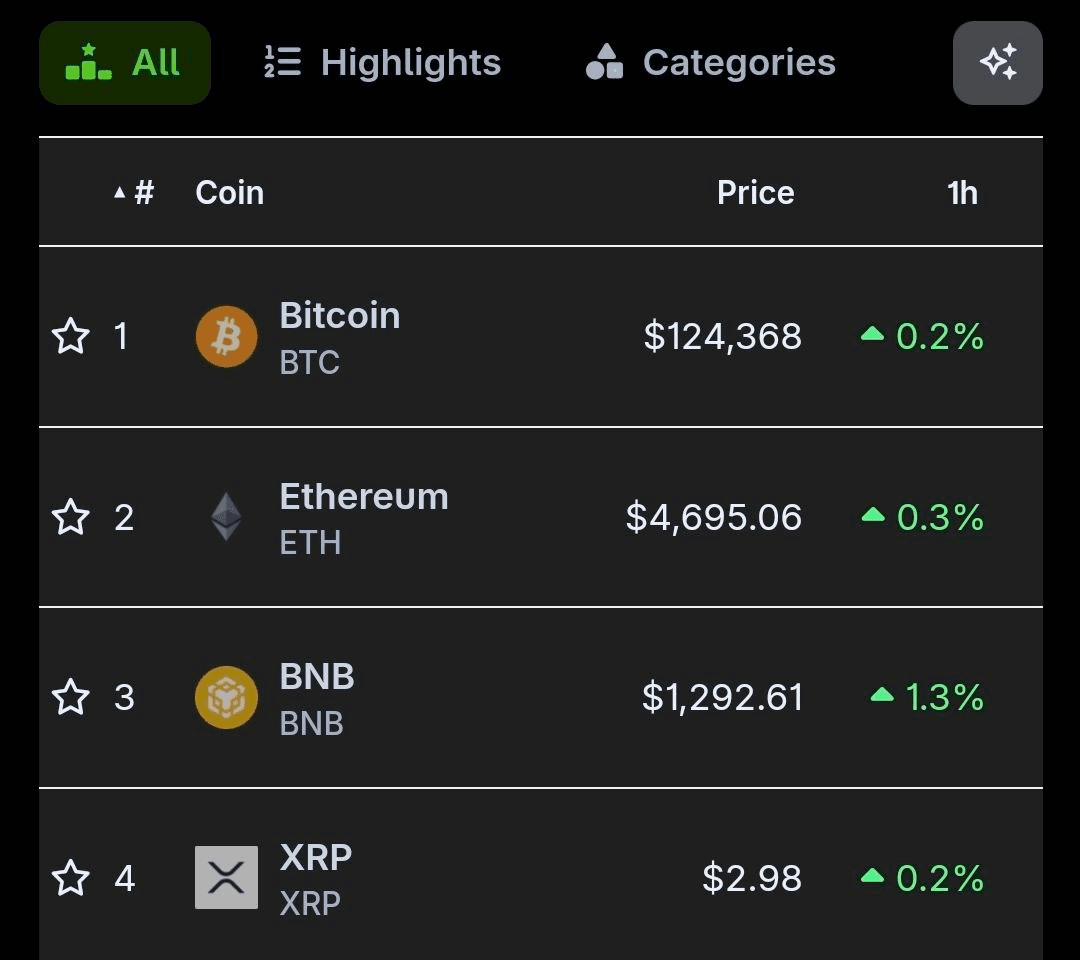Click the BNB coin logo icon

pyautogui.click(x=226, y=697)
